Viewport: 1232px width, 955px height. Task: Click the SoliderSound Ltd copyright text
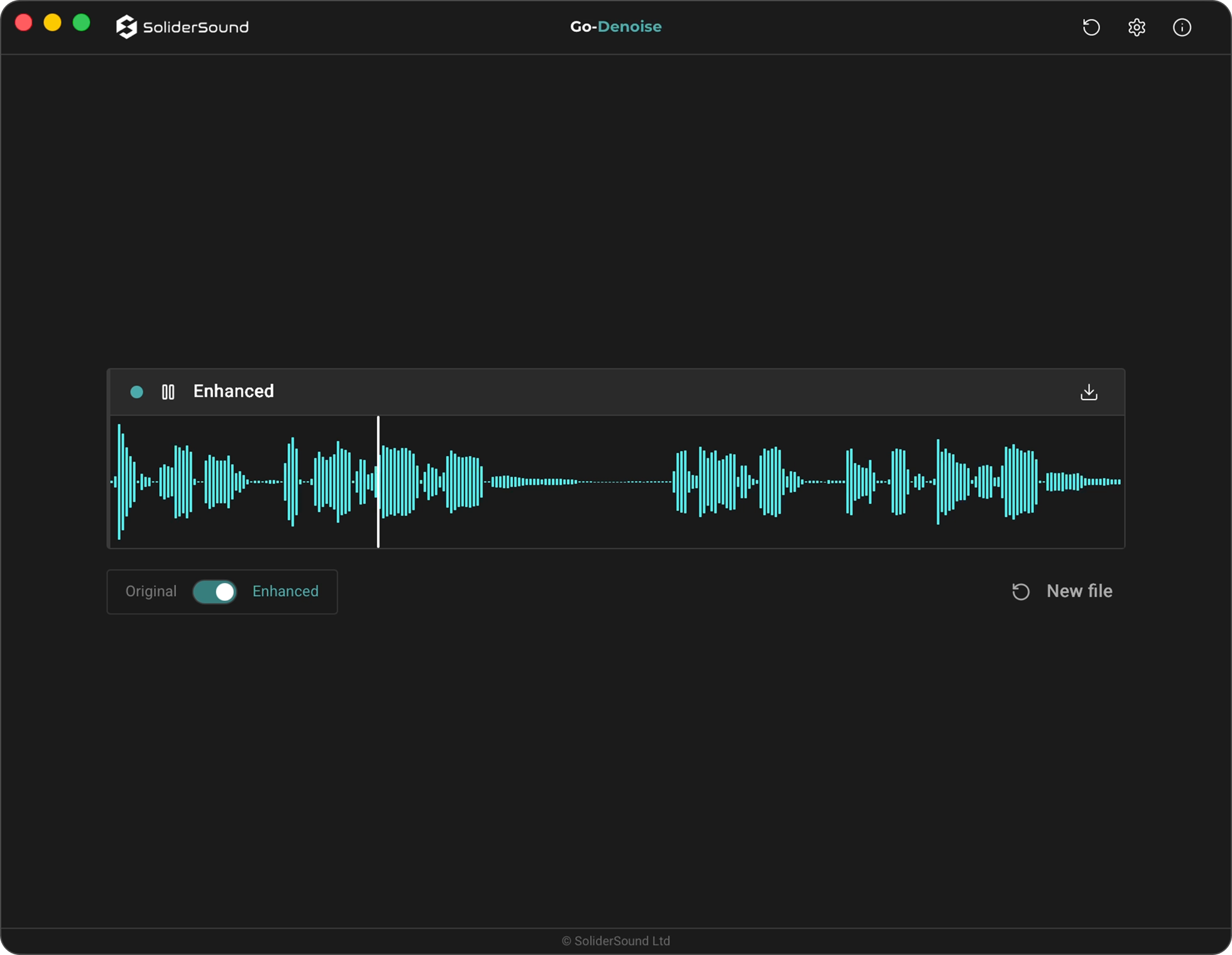(615, 941)
